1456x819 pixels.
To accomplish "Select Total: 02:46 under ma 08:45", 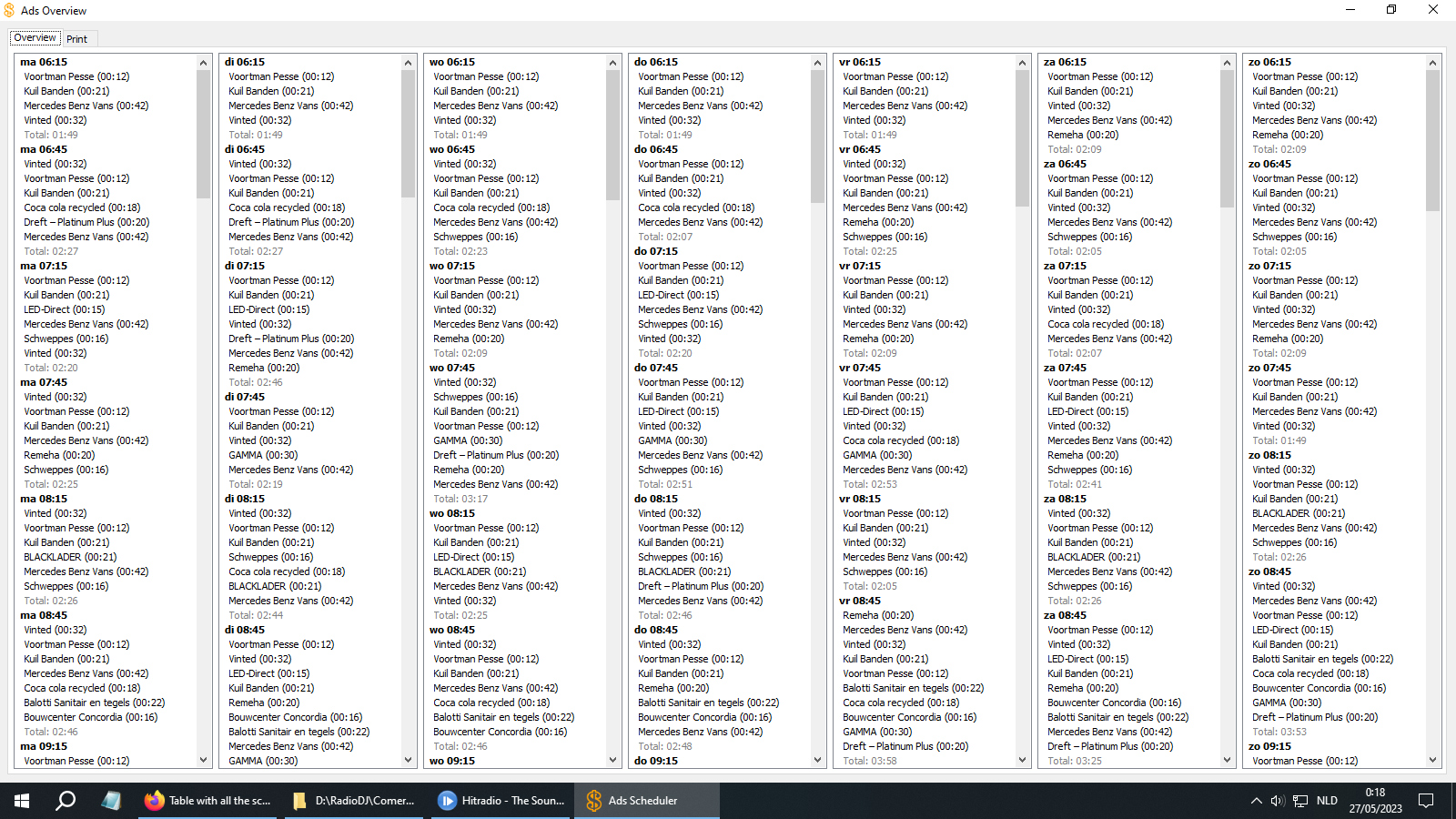I will pyautogui.click(x=51, y=732).
